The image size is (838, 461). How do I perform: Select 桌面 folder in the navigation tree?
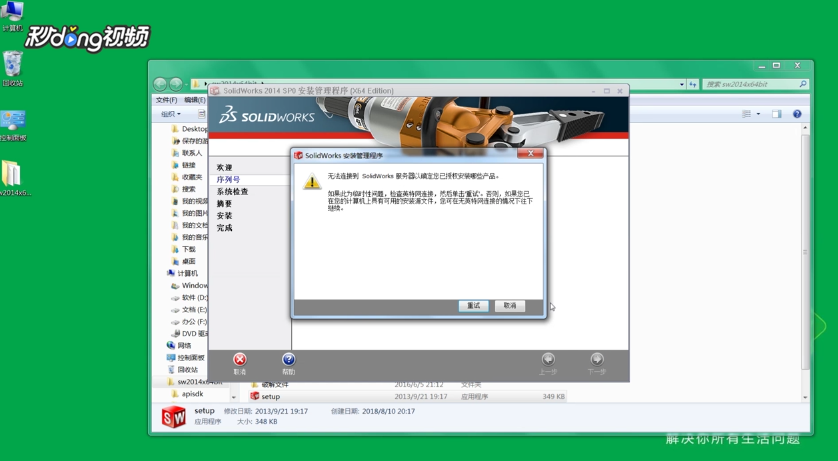(x=183, y=261)
